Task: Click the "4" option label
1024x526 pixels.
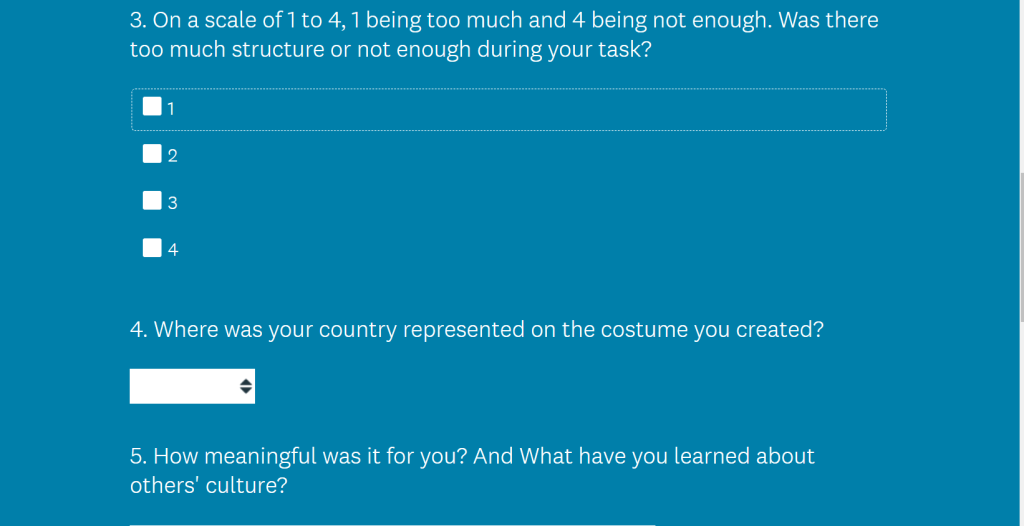Action: click(172, 250)
